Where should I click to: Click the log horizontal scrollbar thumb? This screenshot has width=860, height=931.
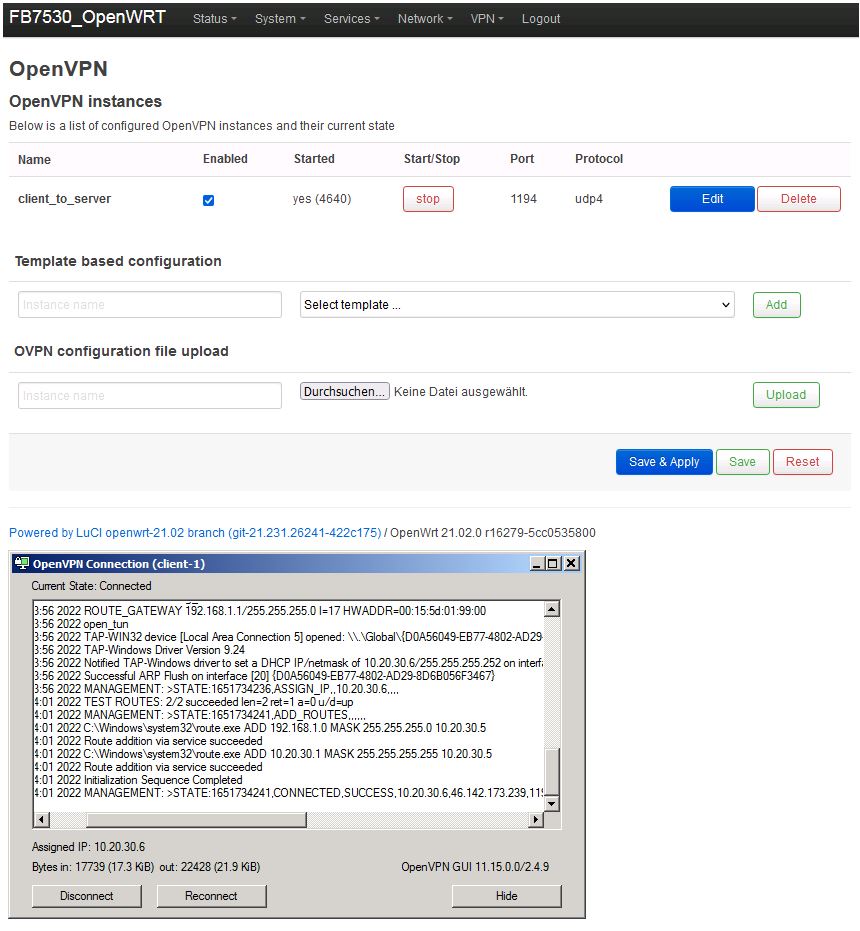coord(197,820)
